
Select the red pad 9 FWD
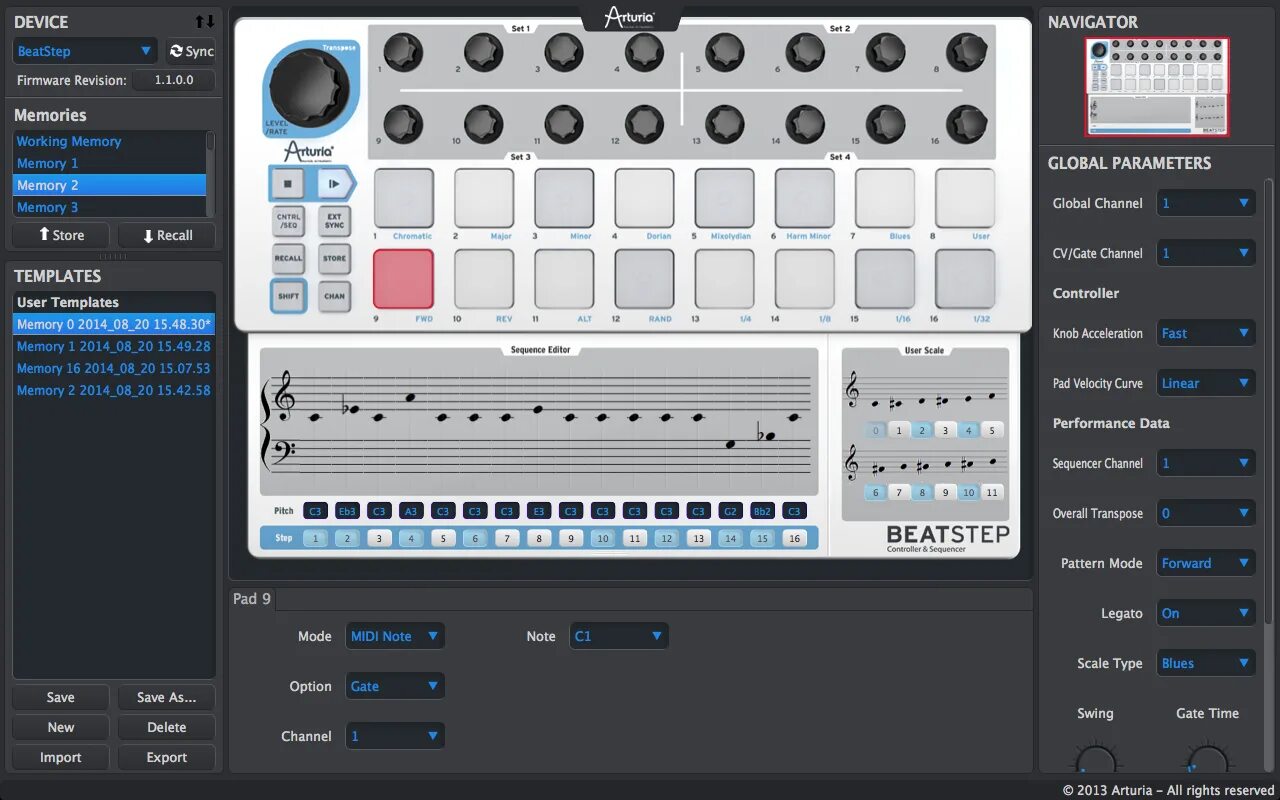tap(404, 279)
